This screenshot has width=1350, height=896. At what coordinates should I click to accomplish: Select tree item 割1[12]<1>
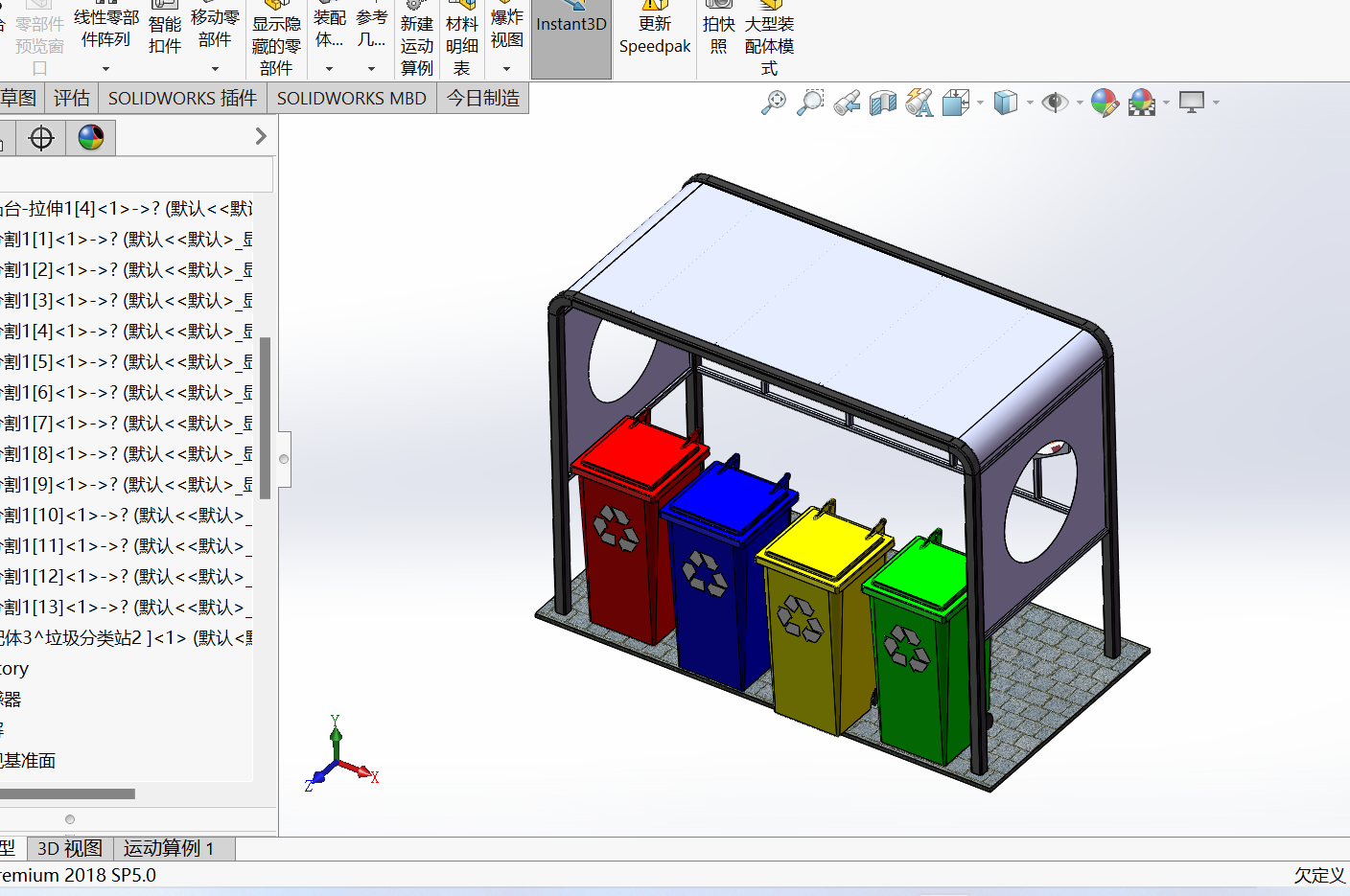127,577
